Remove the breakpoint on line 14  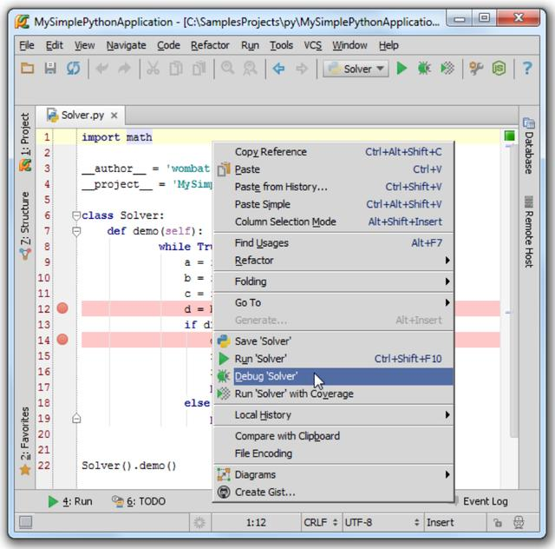[62, 339]
